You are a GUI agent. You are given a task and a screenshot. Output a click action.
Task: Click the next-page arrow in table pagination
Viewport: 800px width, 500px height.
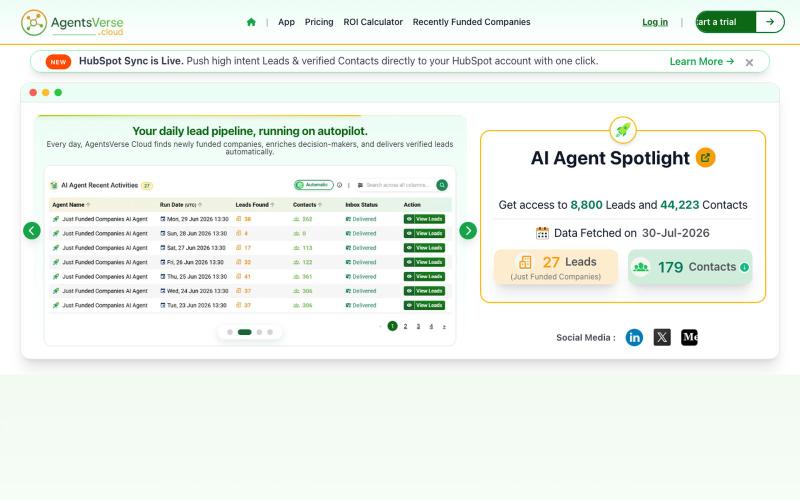(444, 327)
